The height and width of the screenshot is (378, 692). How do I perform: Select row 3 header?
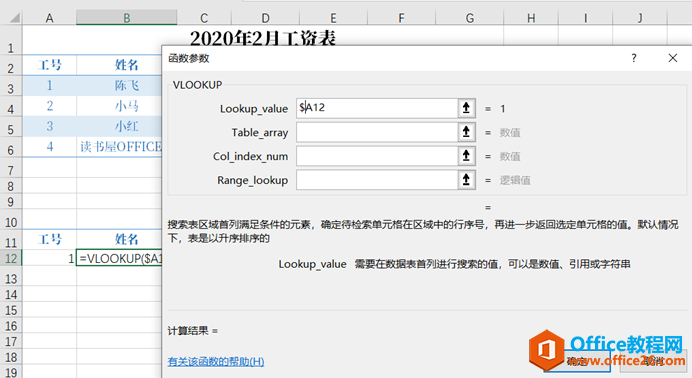[x=11, y=86]
